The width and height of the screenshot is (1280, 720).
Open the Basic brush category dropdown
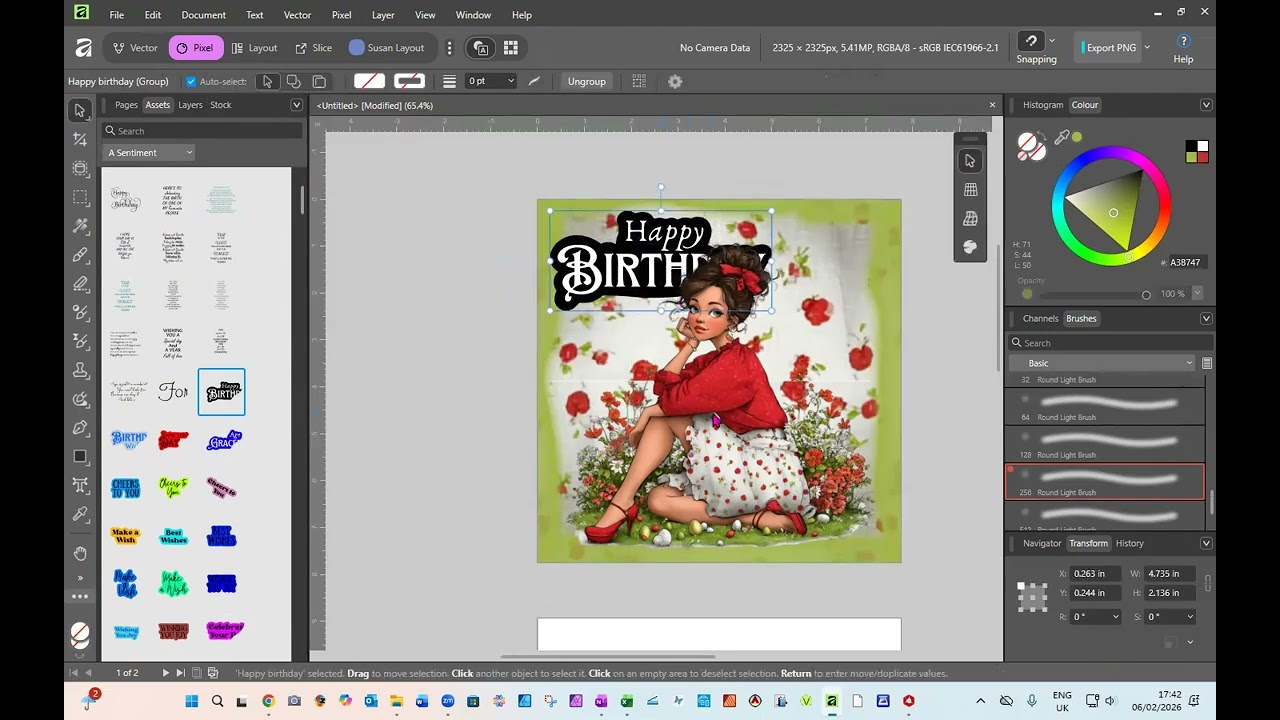tap(1102, 363)
